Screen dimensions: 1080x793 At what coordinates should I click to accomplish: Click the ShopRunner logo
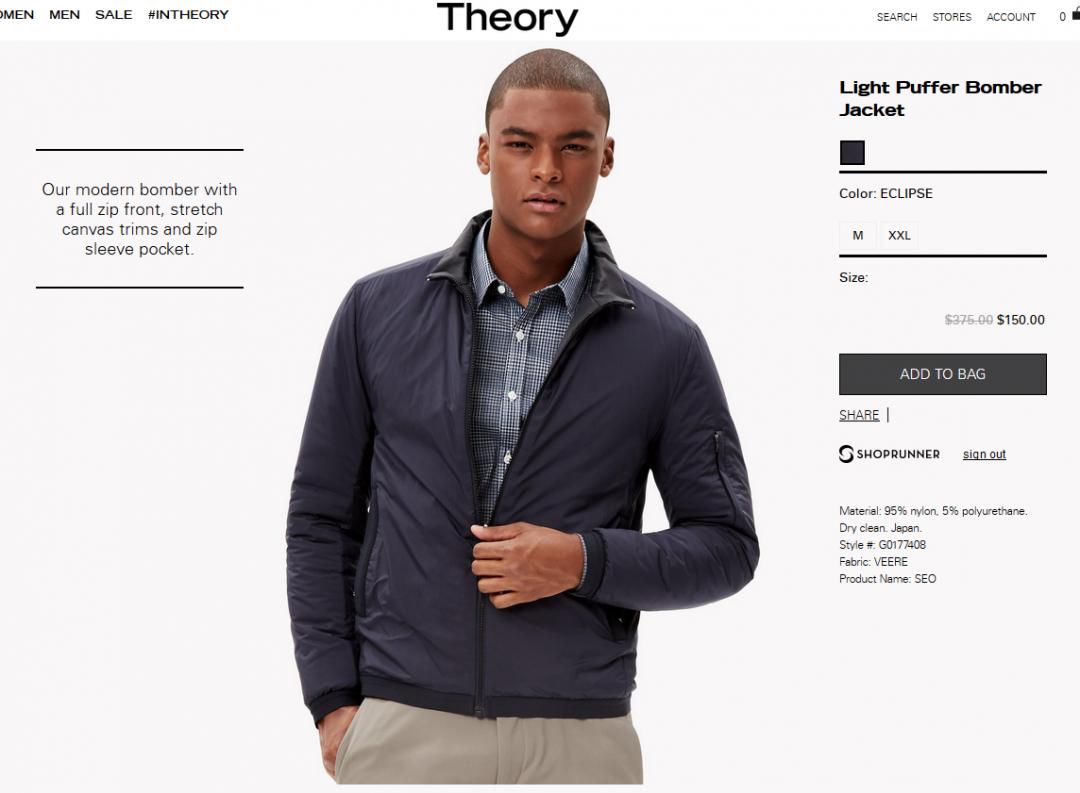point(889,454)
